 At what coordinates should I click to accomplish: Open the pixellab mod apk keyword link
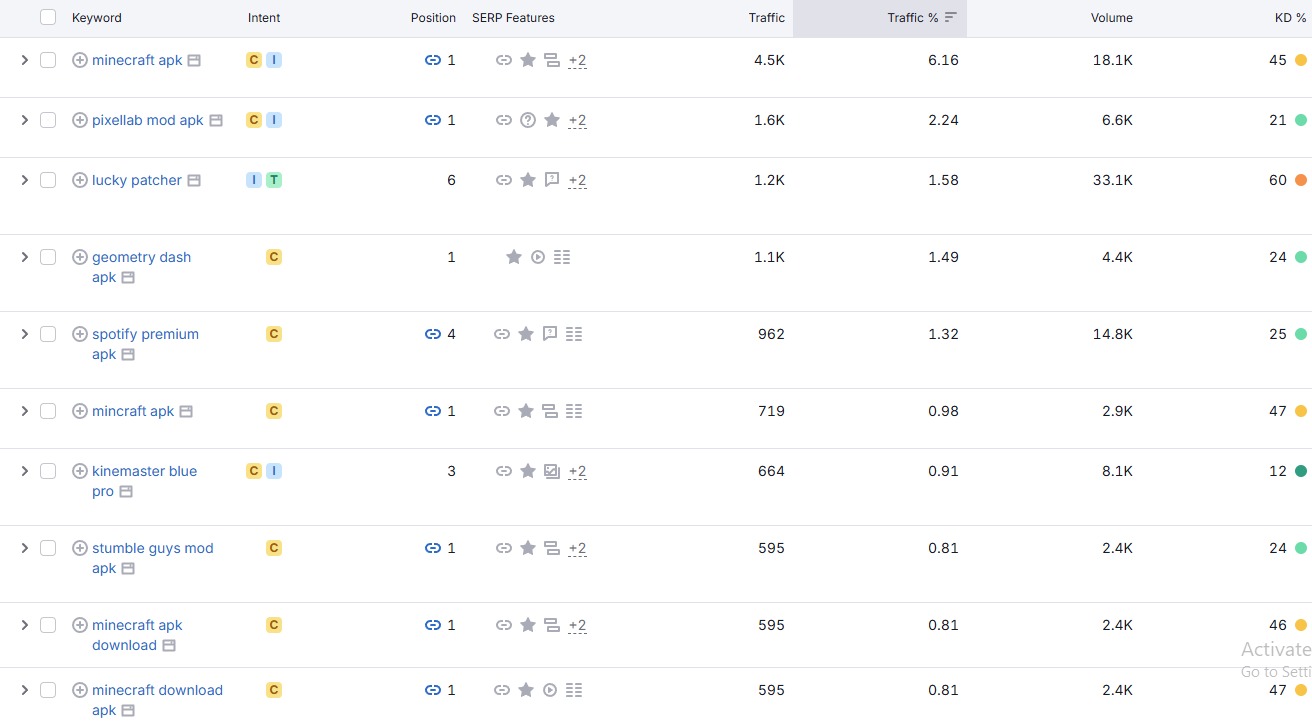[x=147, y=120]
